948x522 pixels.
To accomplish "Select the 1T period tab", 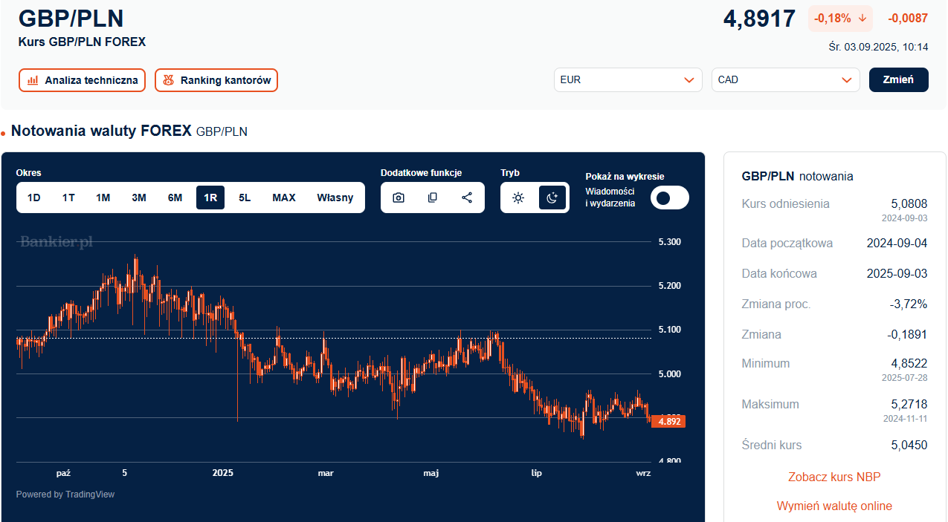I will point(68,198).
